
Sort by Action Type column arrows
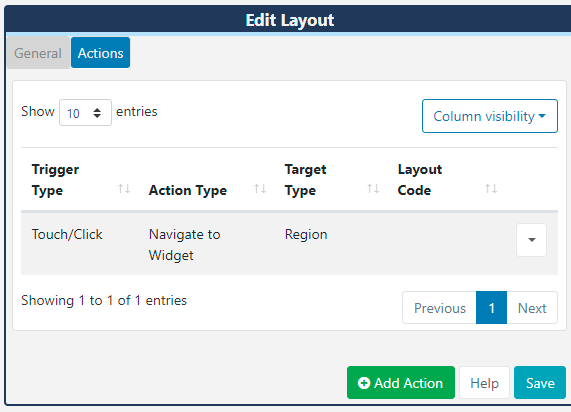pos(260,189)
